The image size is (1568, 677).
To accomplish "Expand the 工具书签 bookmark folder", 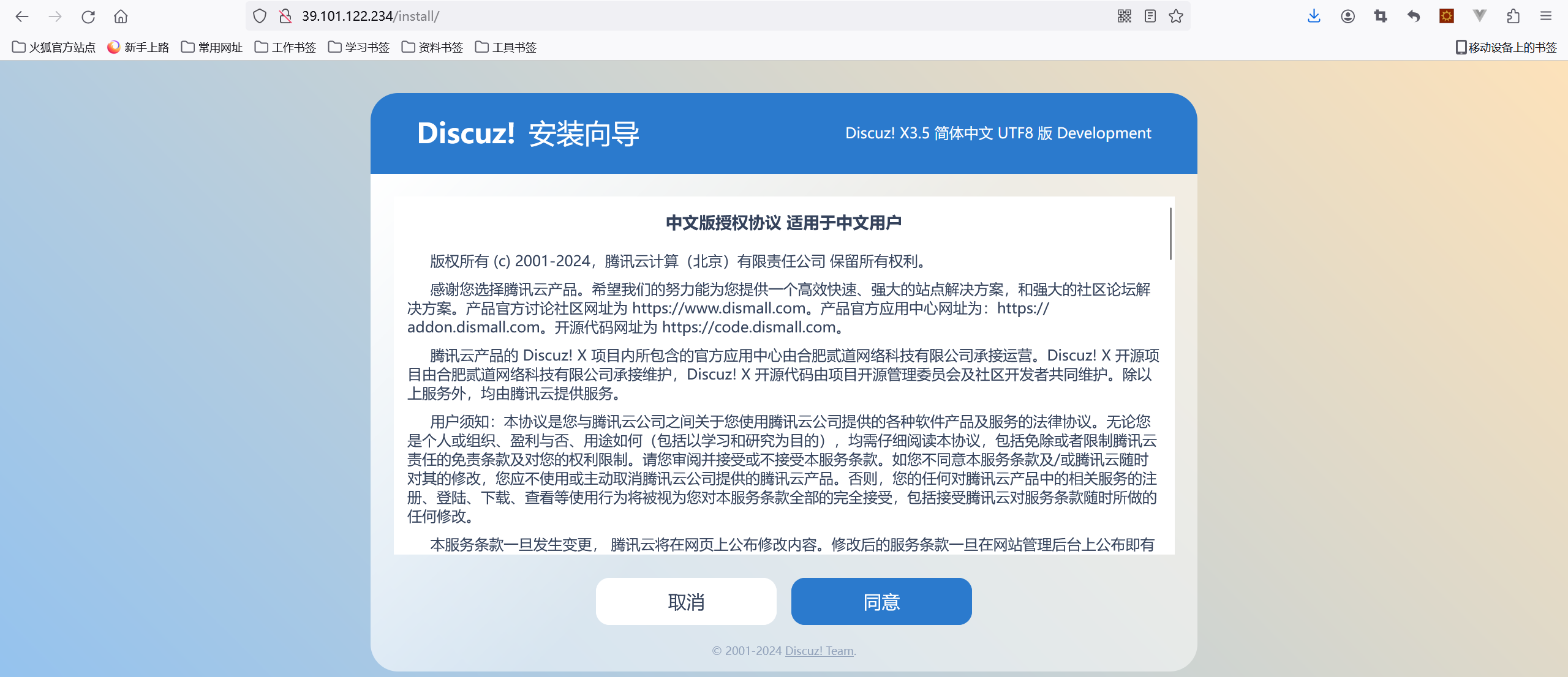I will [x=506, y=47].
